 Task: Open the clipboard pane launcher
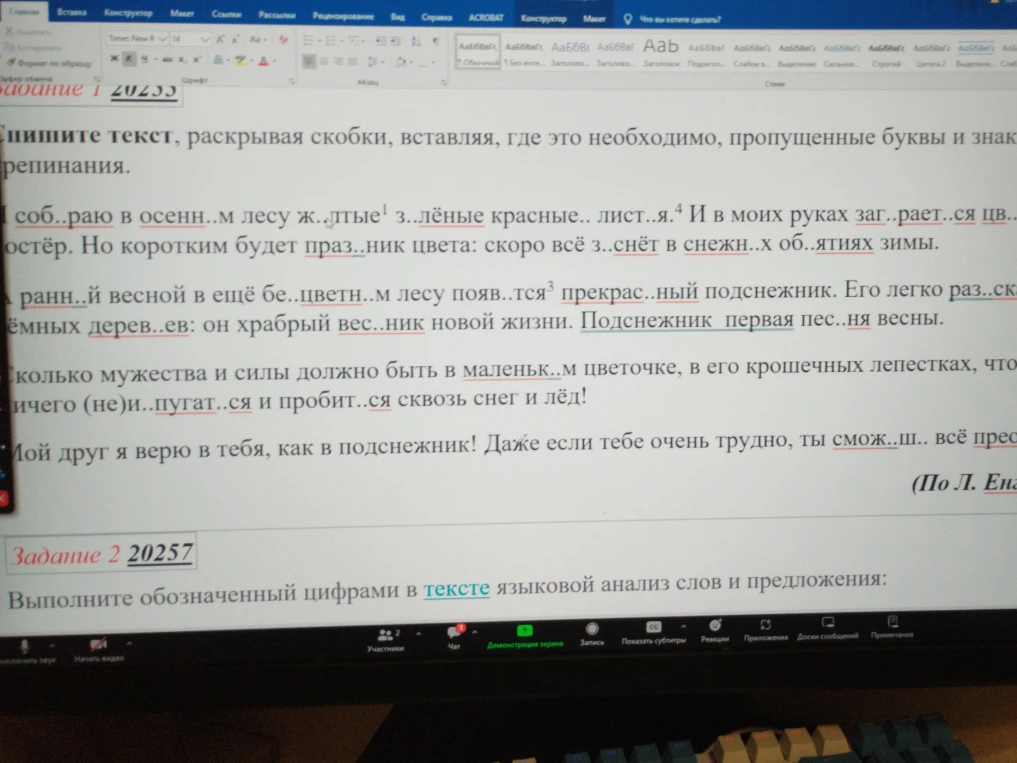[97, 79]
